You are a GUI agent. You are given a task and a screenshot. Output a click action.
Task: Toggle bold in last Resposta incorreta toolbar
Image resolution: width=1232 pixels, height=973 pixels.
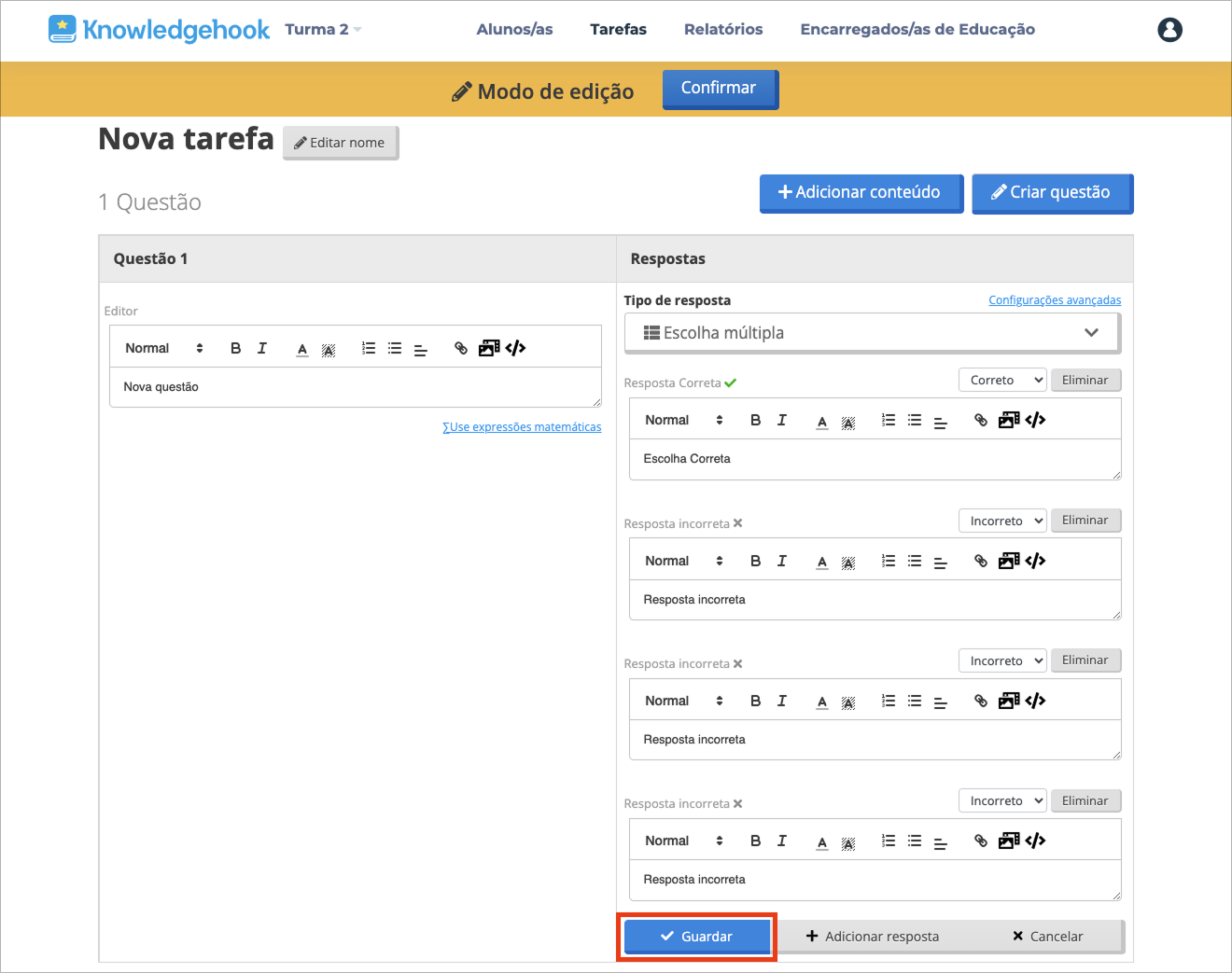756,841
